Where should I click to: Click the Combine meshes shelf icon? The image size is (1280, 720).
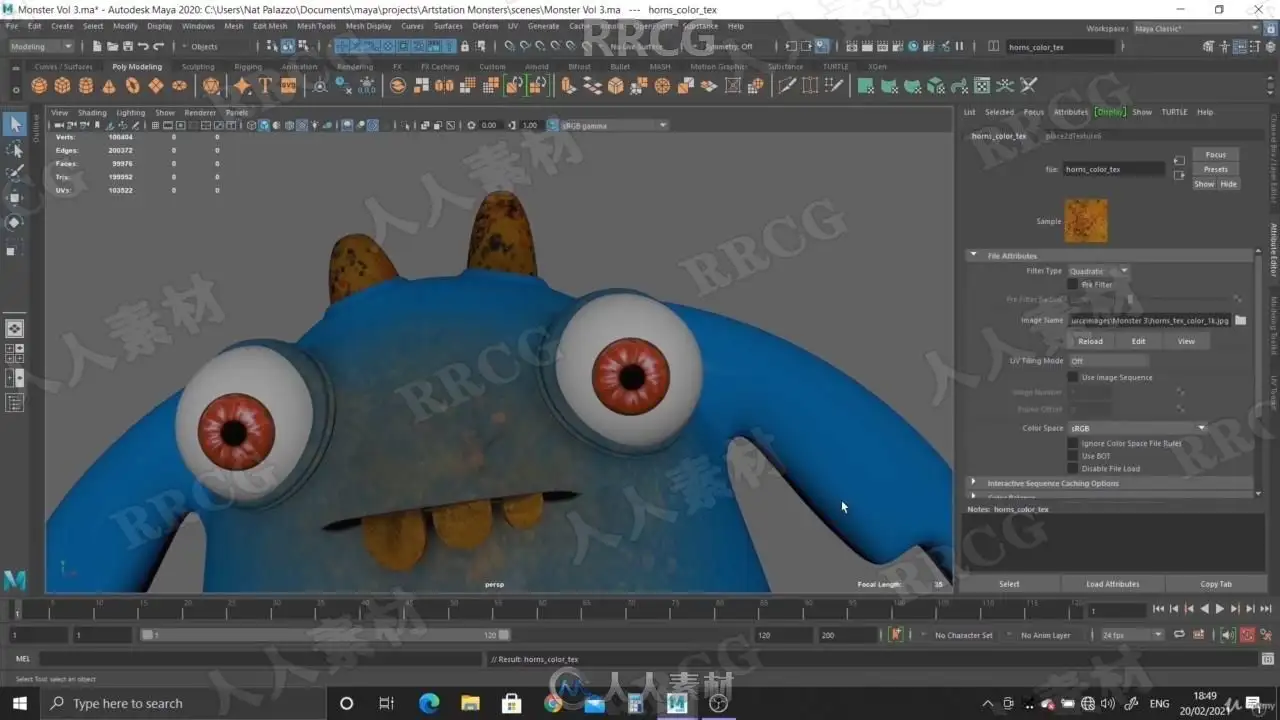[x=398, y=86]
